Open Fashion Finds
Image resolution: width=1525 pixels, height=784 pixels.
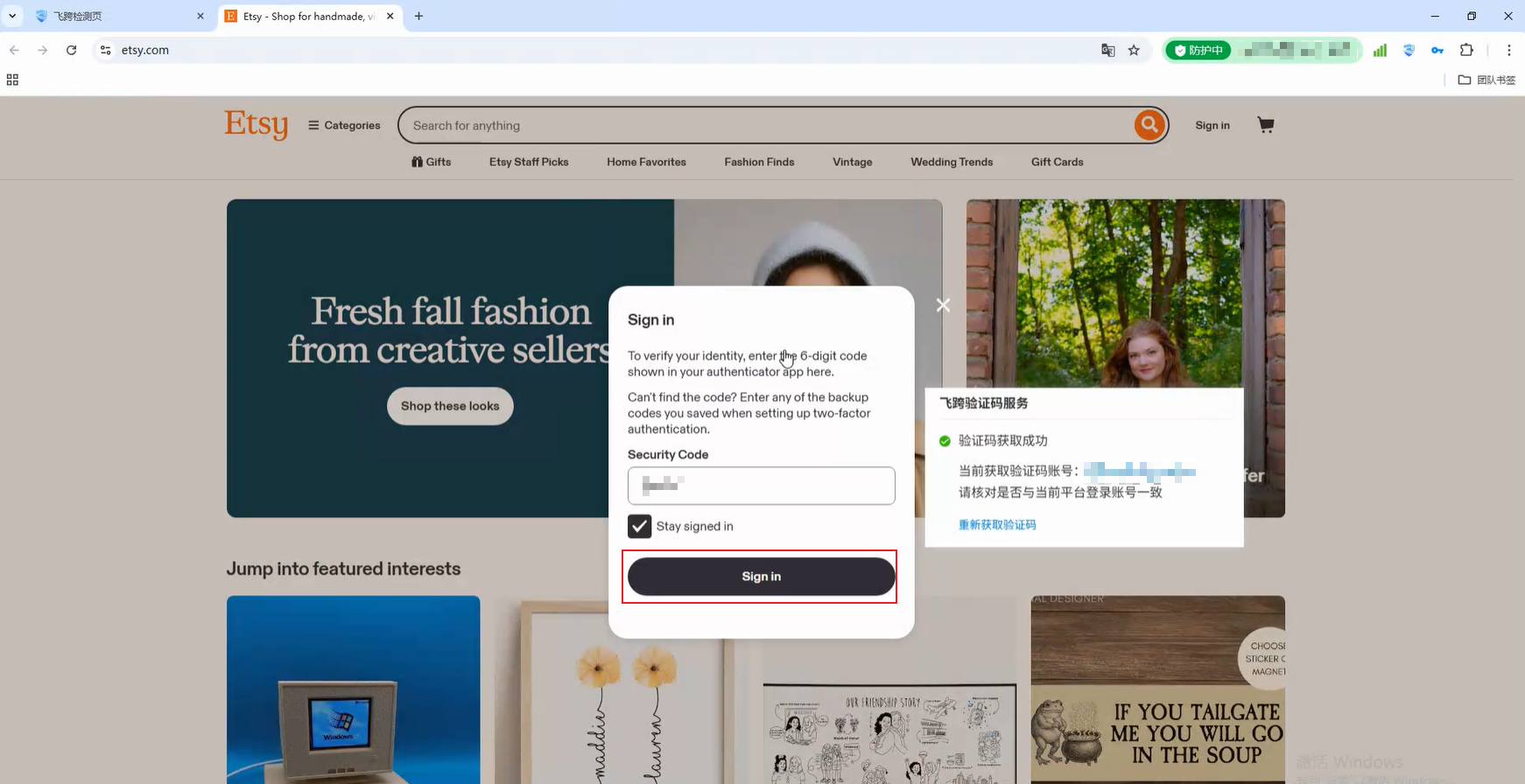click(760, 162)
